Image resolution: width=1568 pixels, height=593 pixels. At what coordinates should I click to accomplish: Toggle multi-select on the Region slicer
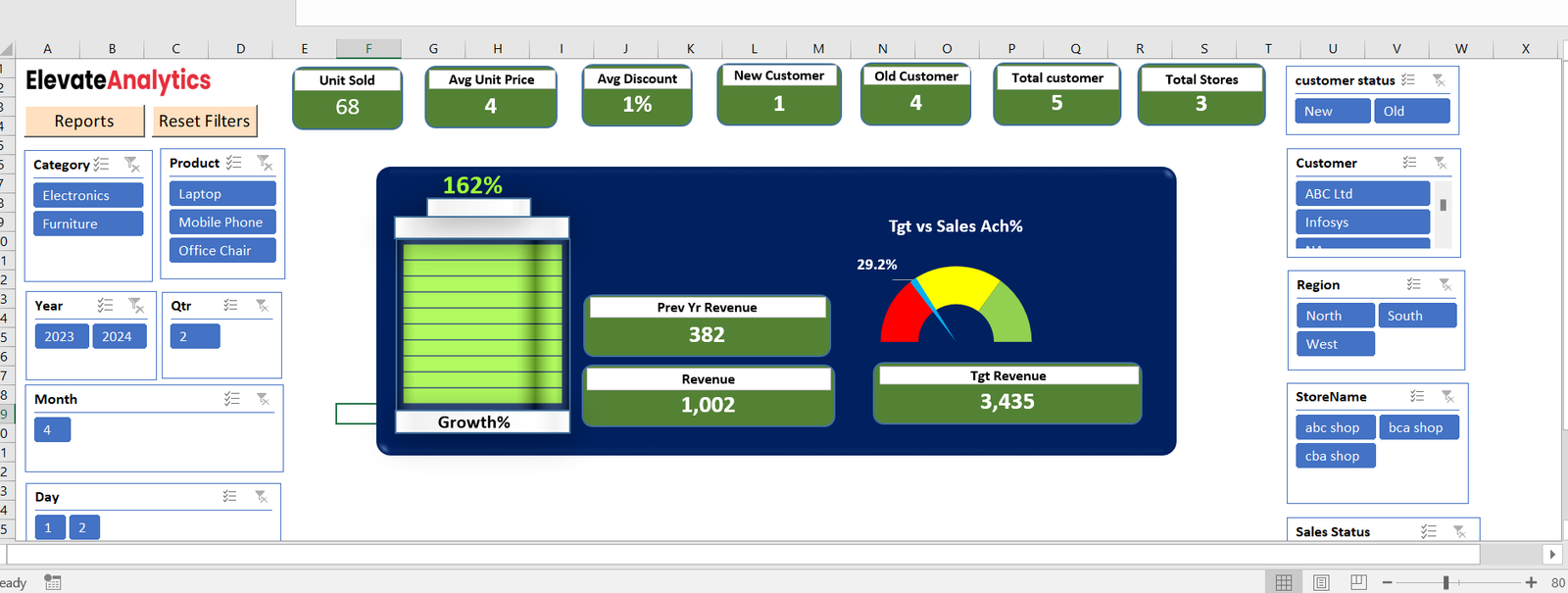tap(1413, 284)
